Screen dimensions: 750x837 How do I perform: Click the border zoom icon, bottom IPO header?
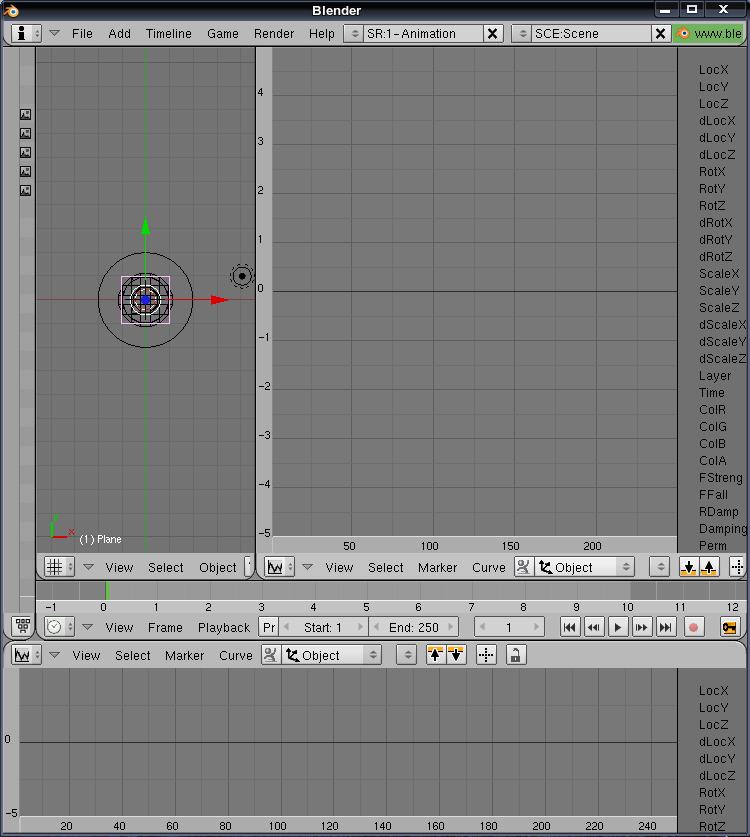(x=486, y=655)
